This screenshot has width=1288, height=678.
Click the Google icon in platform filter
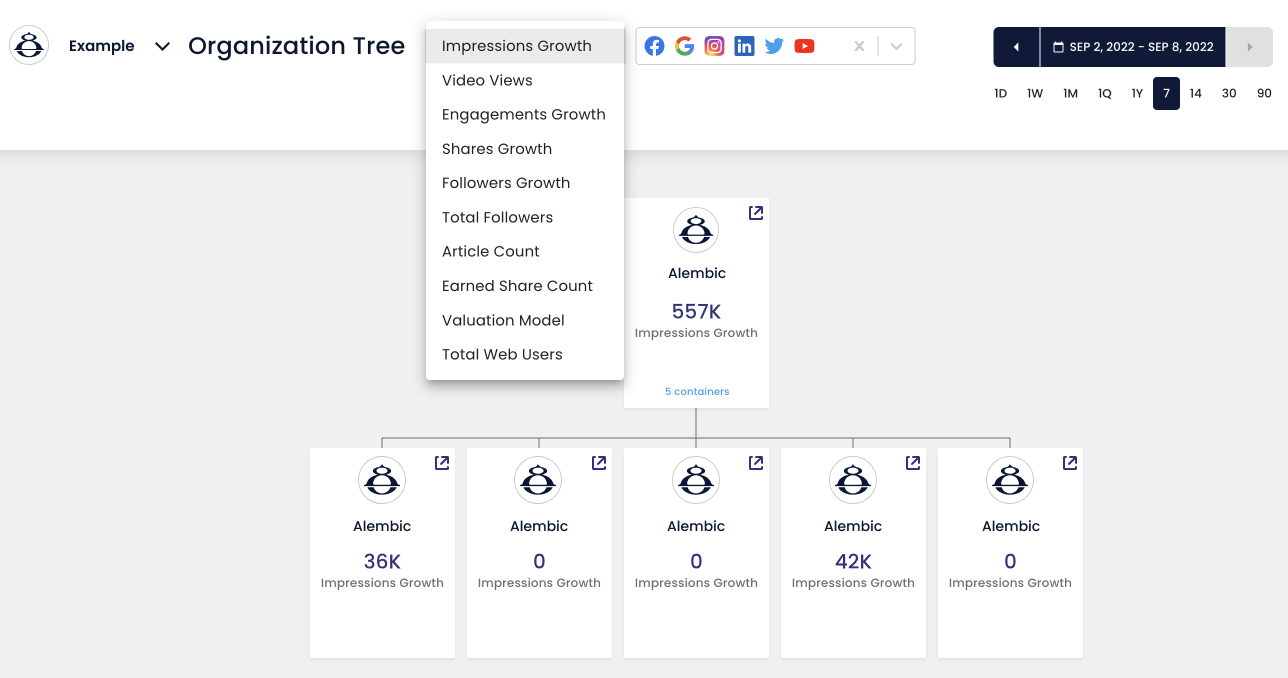coord(684,46)
